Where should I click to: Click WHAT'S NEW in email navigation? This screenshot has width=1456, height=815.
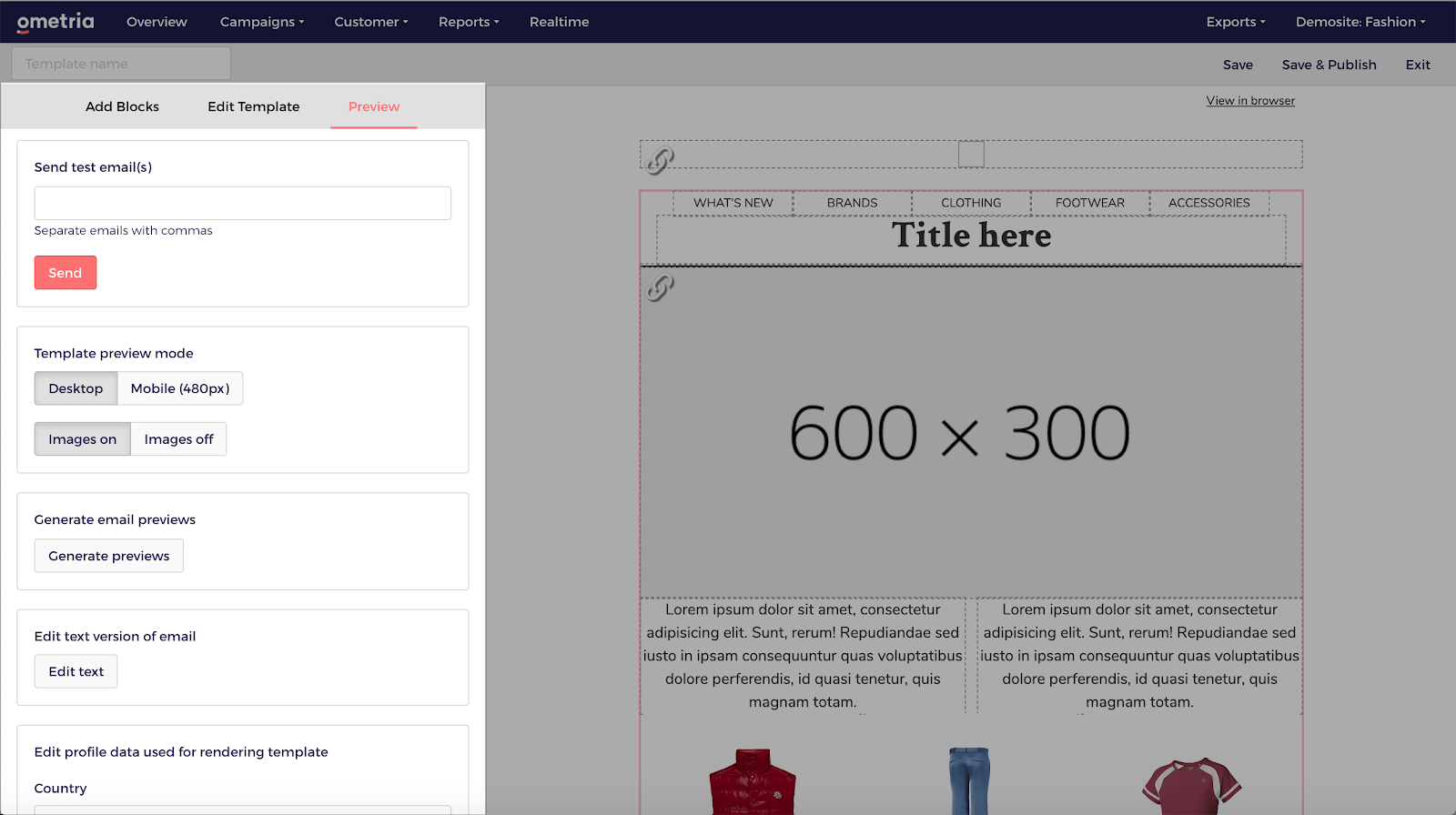pos(733,203)
